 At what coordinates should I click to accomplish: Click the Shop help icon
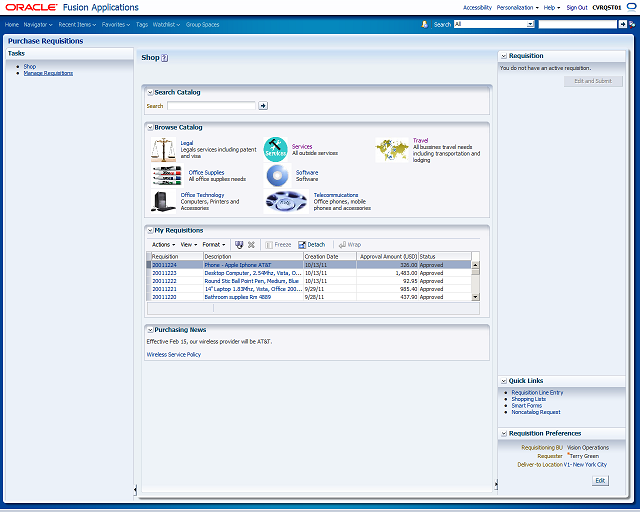coord(164,58)
